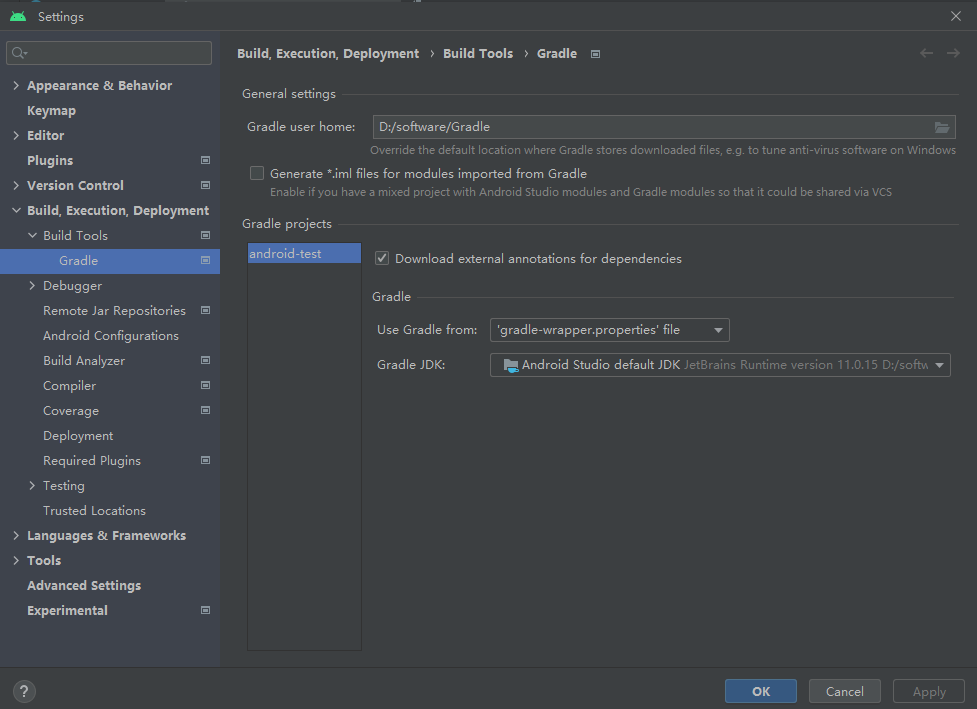
Task: Click the project-level icon in the breadcrumb header
Action: (595, 54)
